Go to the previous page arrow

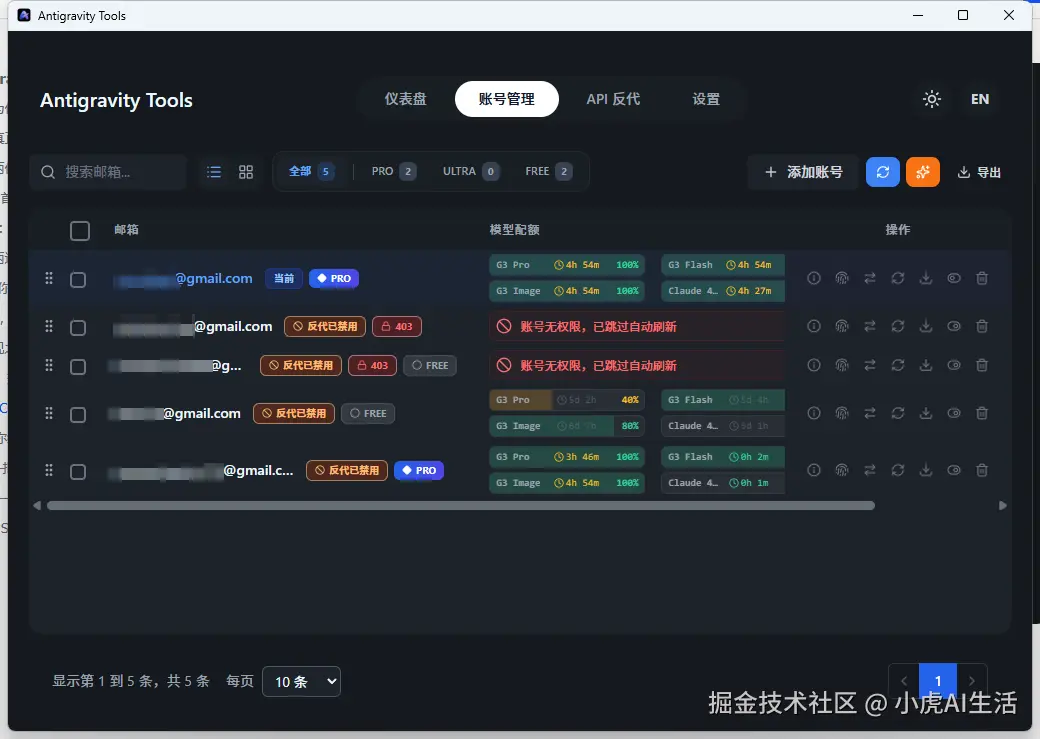pos(903,681)
